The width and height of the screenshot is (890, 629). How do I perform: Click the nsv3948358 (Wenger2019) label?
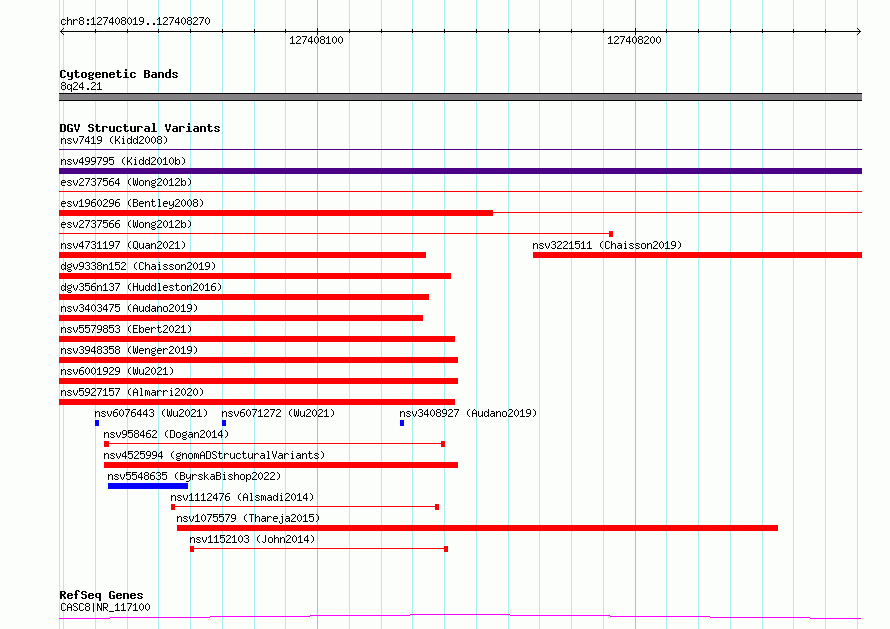[129, 350]
